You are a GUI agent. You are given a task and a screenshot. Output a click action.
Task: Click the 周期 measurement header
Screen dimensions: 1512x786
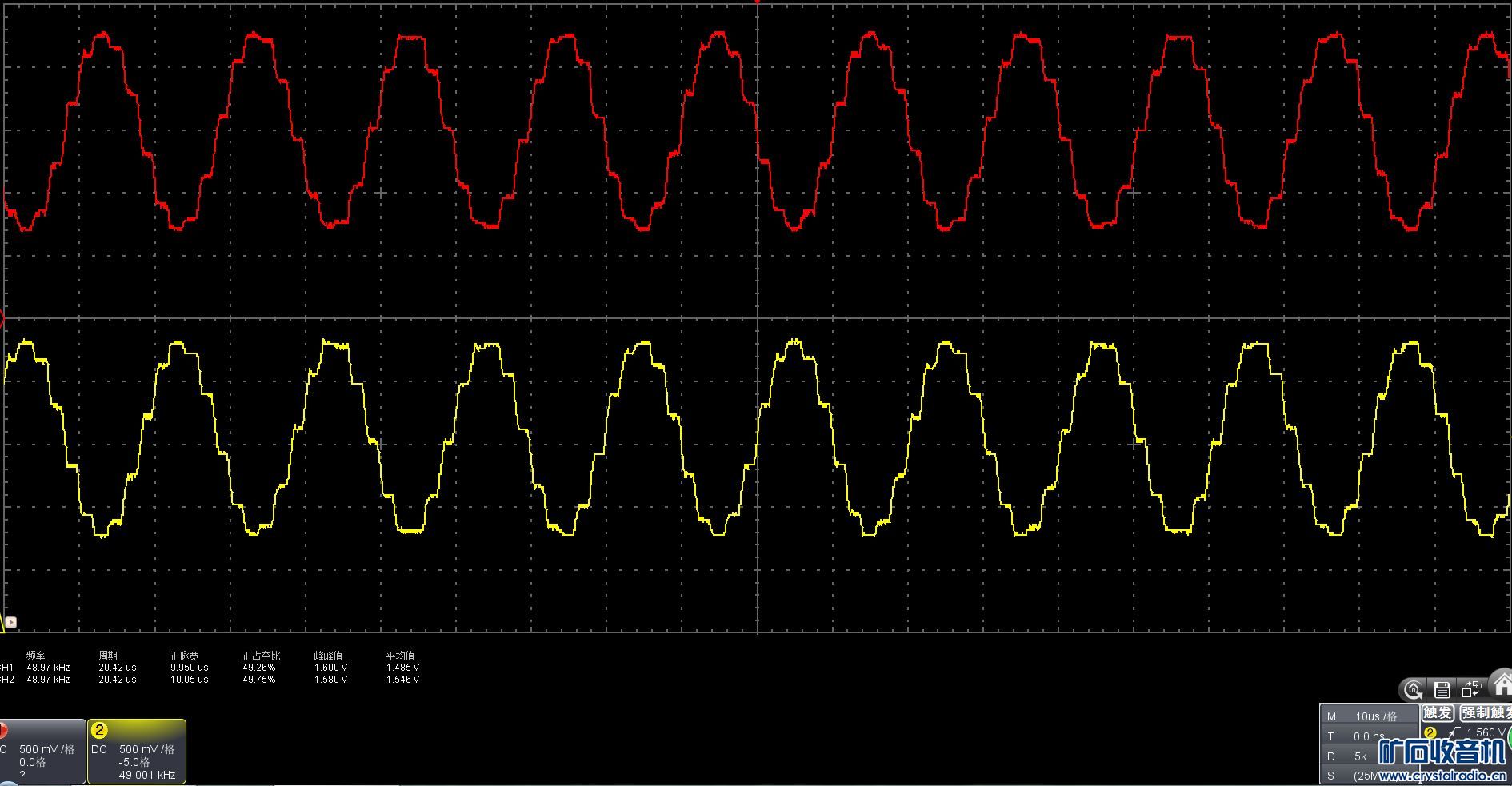(x=108, y=656)
